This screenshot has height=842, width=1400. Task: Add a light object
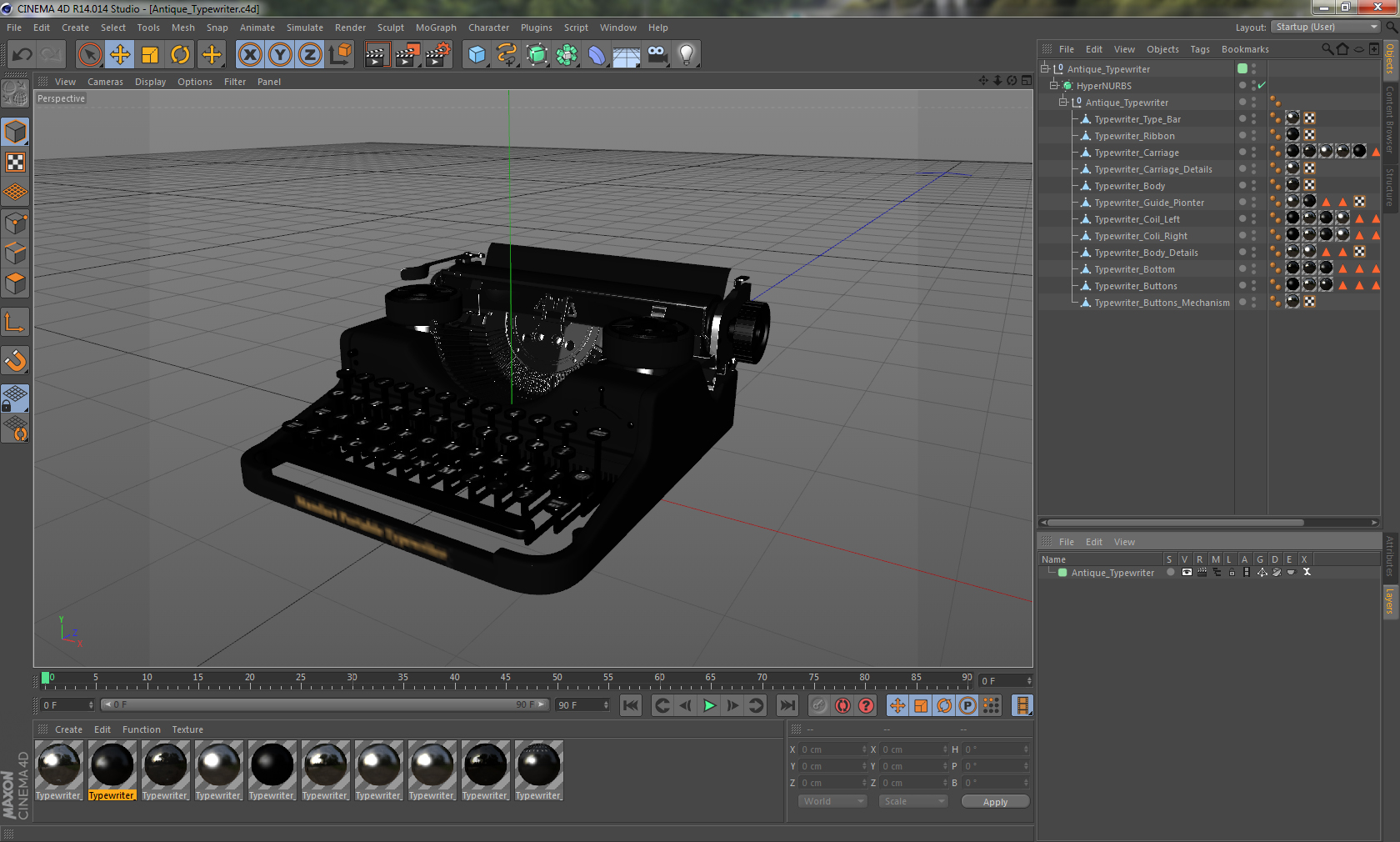(687, 55)
